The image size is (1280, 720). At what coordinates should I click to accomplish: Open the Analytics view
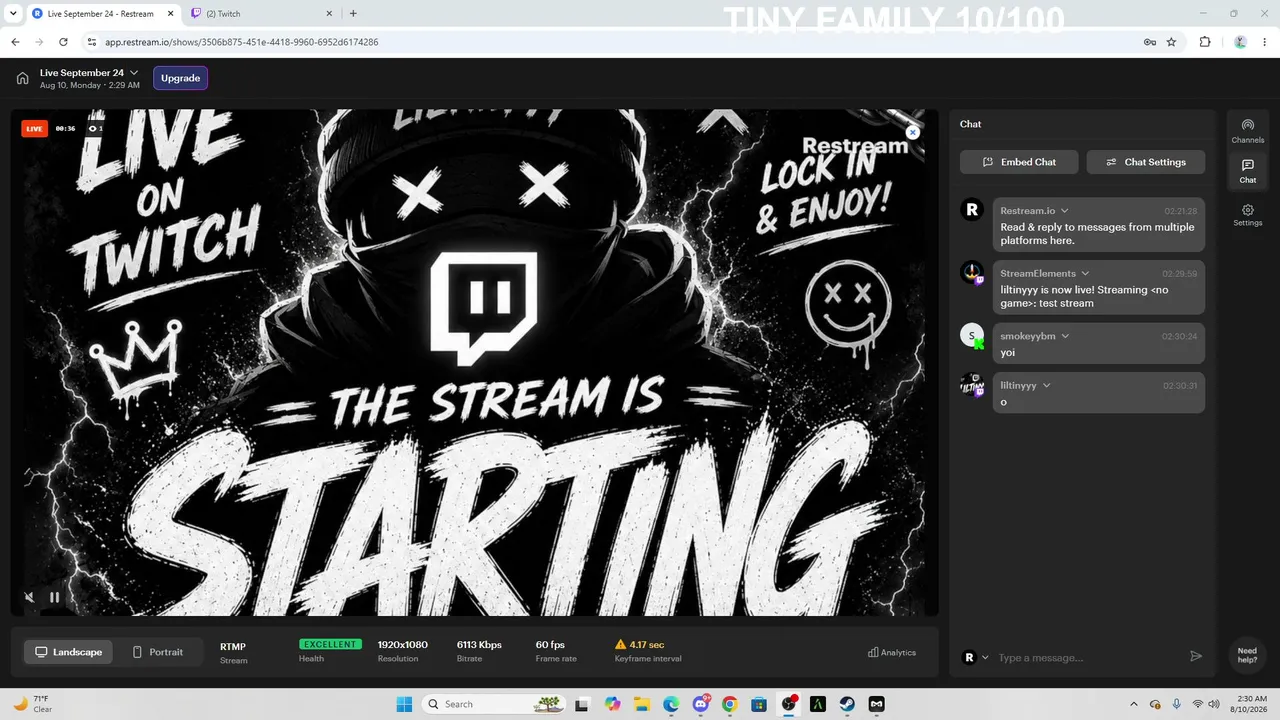tap(892, 652)
